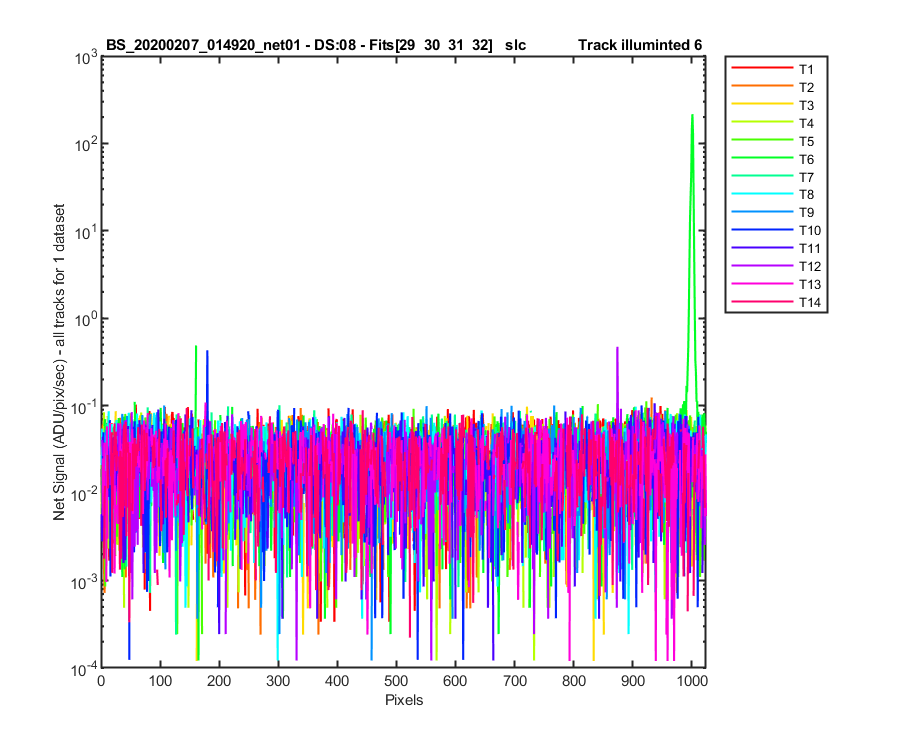Click the x-axis tick label 500
The height and width of the screenshot is (750, 900).
pos(396,681)
